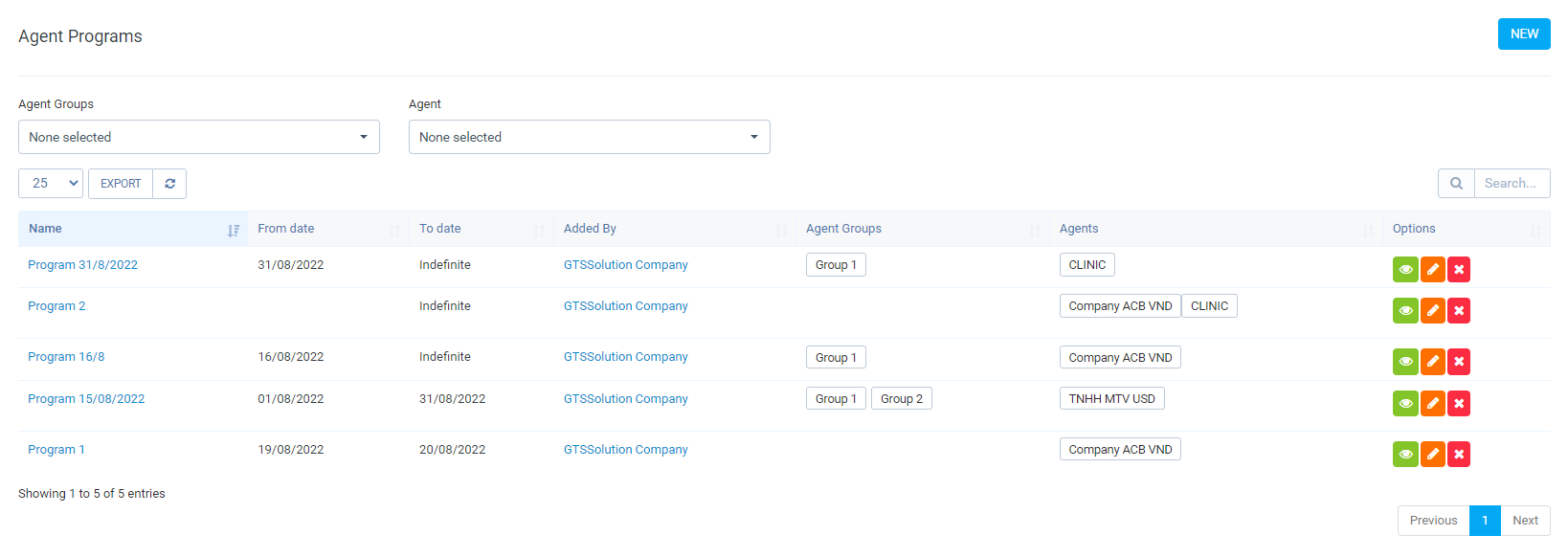Open the Agent Groups filter dropdown
1568x558 pixels.
click(199, 137)
